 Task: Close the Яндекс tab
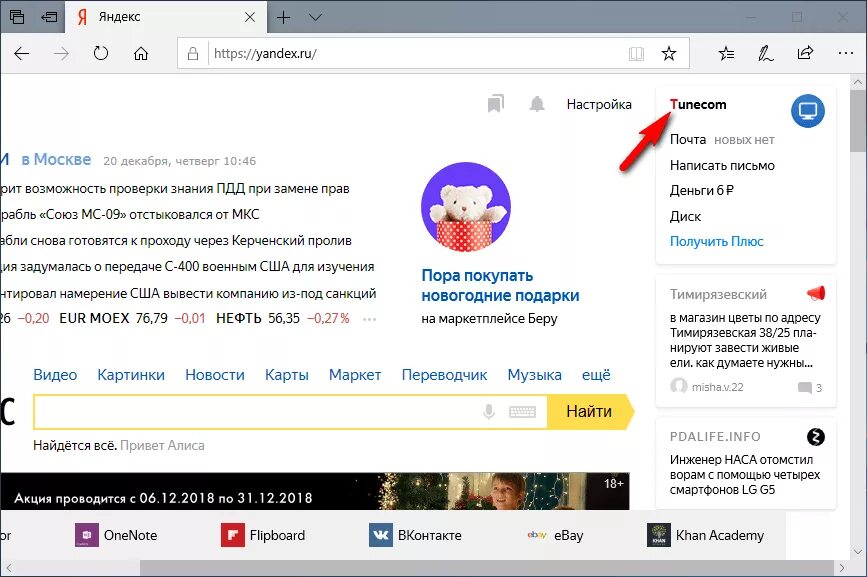tap(250, 18)
